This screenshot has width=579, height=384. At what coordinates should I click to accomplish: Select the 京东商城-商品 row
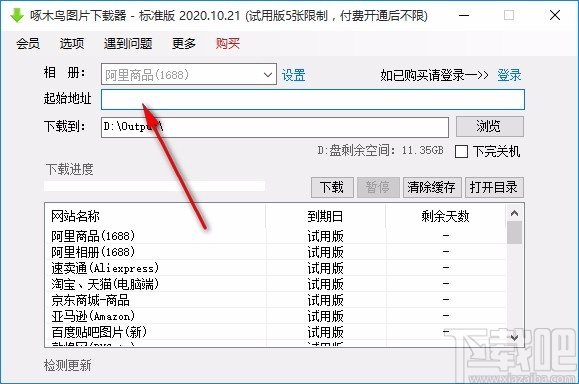pyautogui.click(x=275, y=300)
